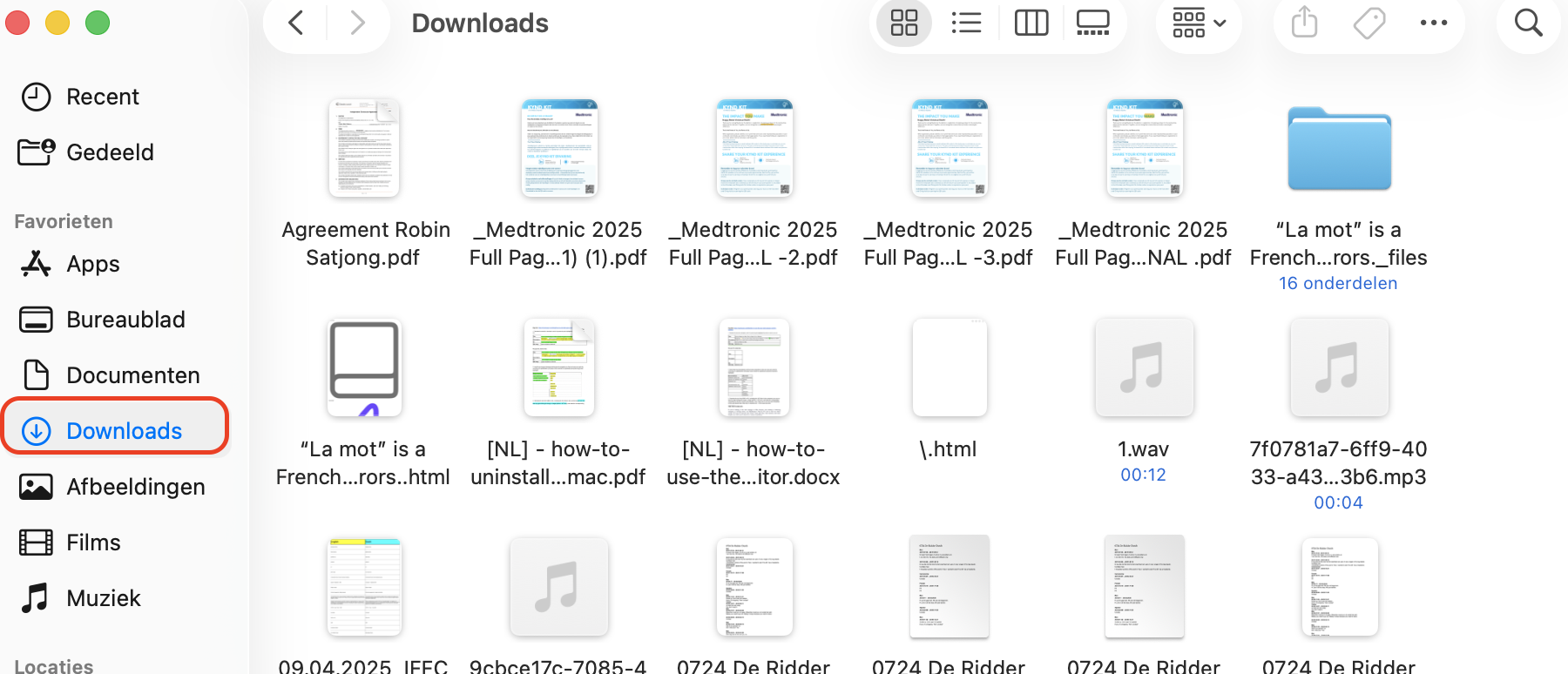
Task: Click the "\.html" file name
Action: [948, 449]
